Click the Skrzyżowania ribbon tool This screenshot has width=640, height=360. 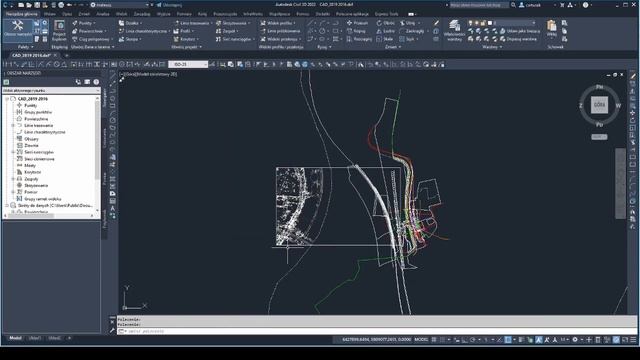tap(233, 23)
